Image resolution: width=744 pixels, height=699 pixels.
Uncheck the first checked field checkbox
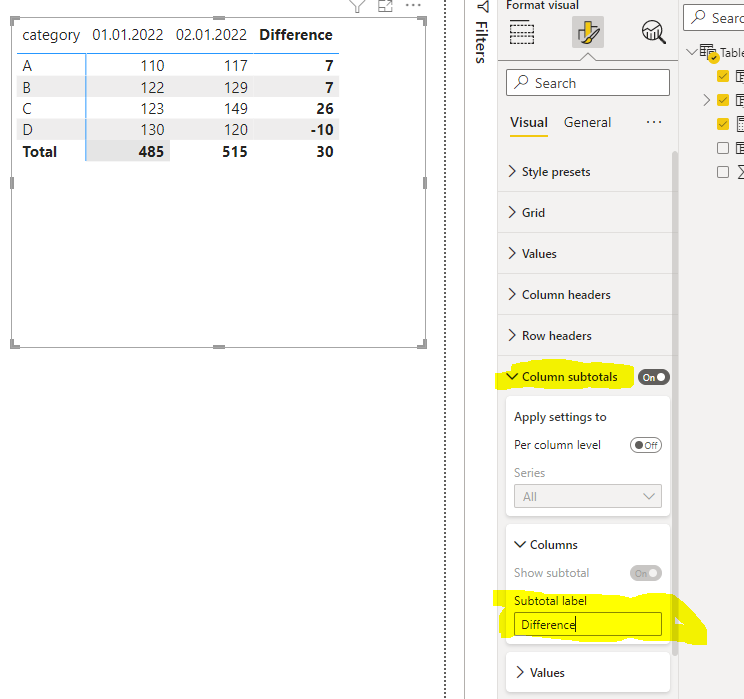click(723, 76)
